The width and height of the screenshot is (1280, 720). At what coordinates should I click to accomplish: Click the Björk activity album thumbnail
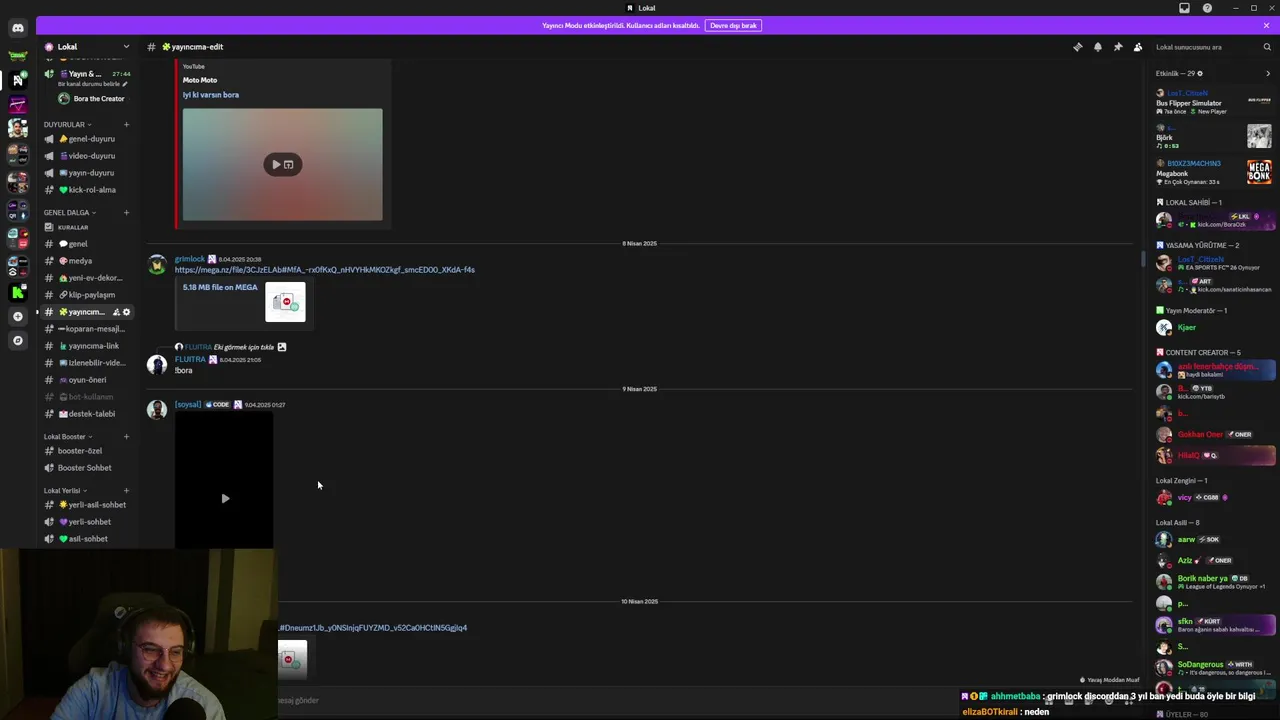pos(1259,135)
